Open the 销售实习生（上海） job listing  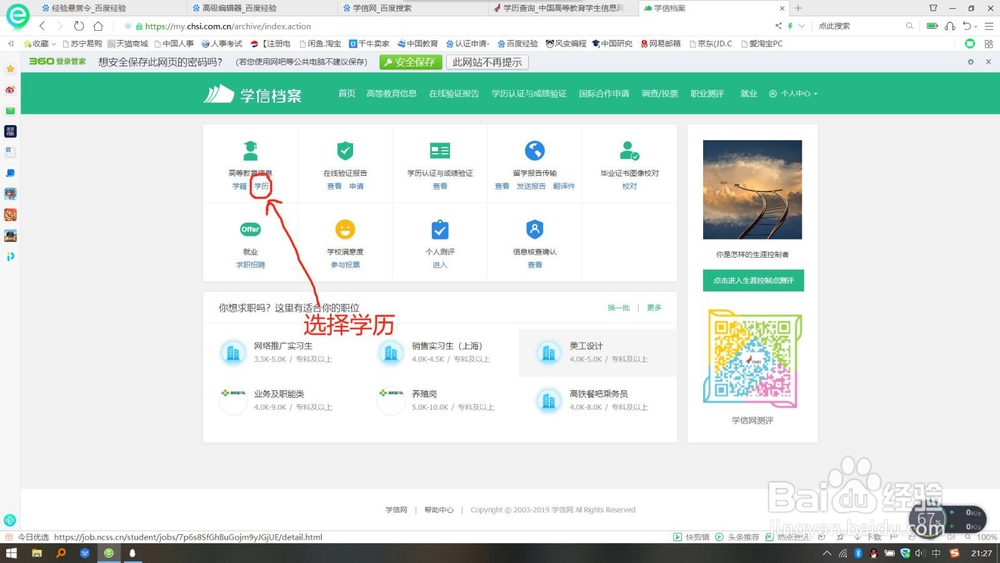click(447, 346)
